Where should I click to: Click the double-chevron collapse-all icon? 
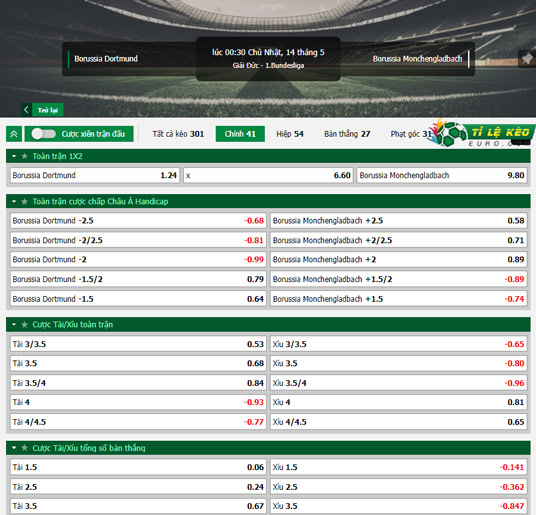14,134
